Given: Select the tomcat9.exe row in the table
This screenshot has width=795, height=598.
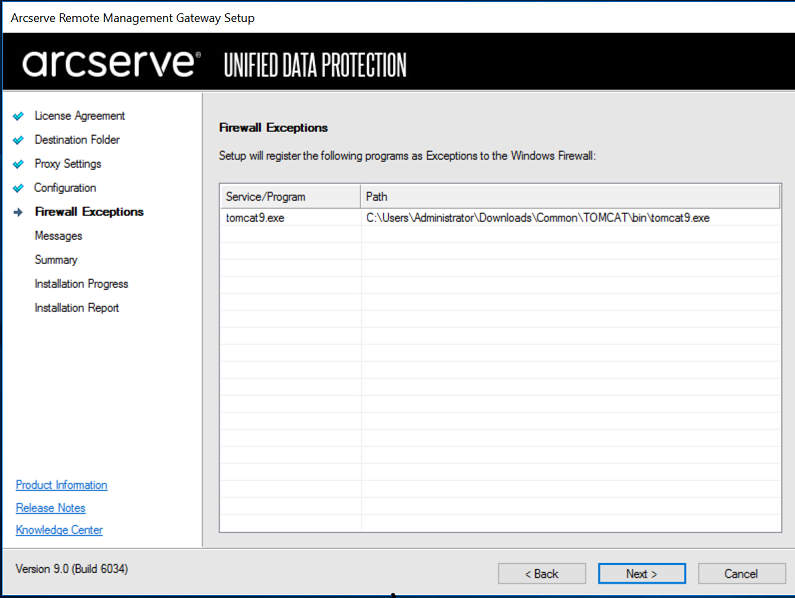Looking at the screenshot, I should [x=500, y=218].
